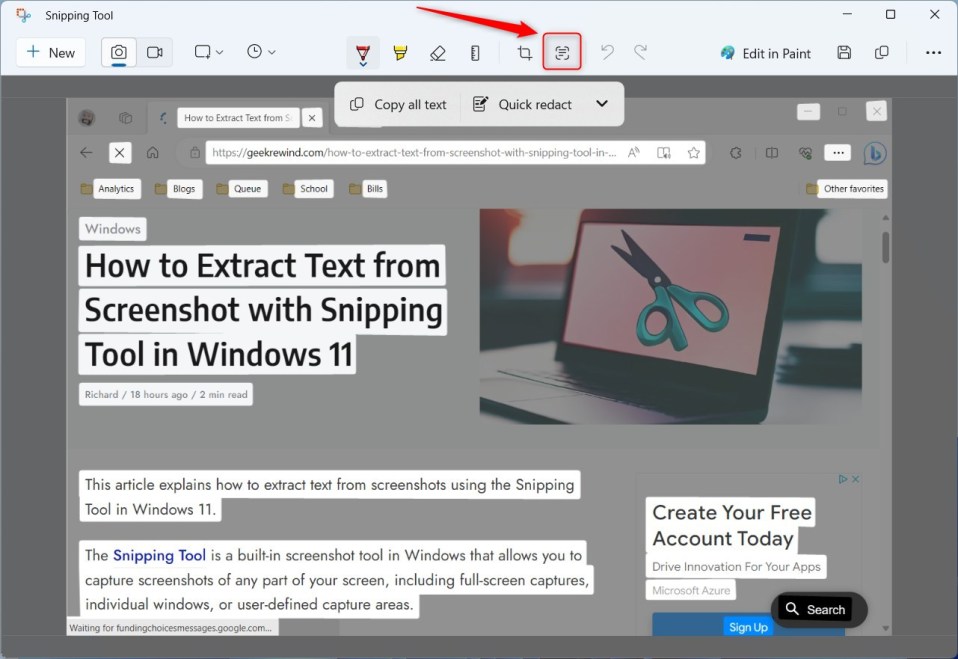This screenshot has width=958, height=659.
Task: Open screenshot with Edit in Paint
Action: pos(766,53)
